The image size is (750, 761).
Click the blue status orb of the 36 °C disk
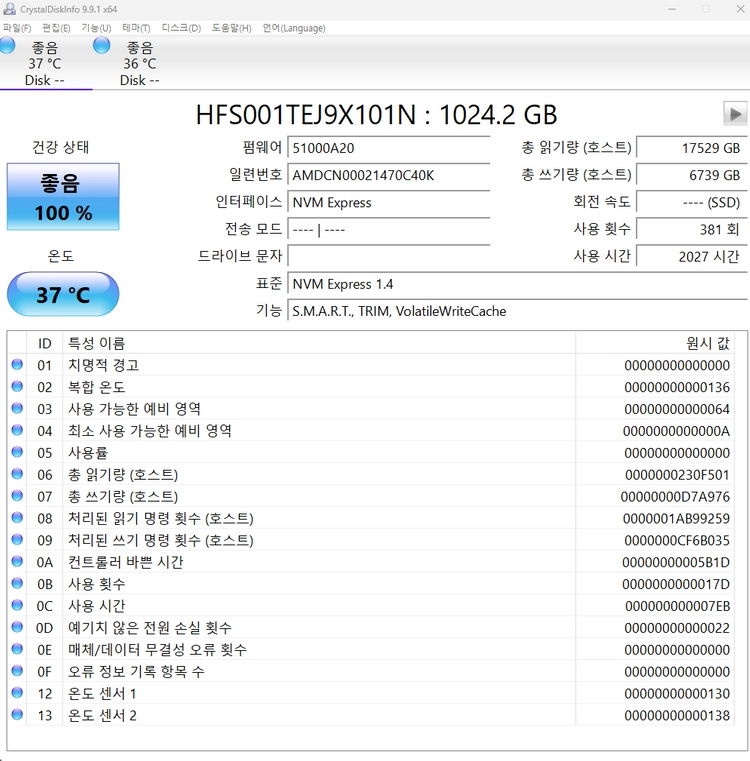pos(101,46)
